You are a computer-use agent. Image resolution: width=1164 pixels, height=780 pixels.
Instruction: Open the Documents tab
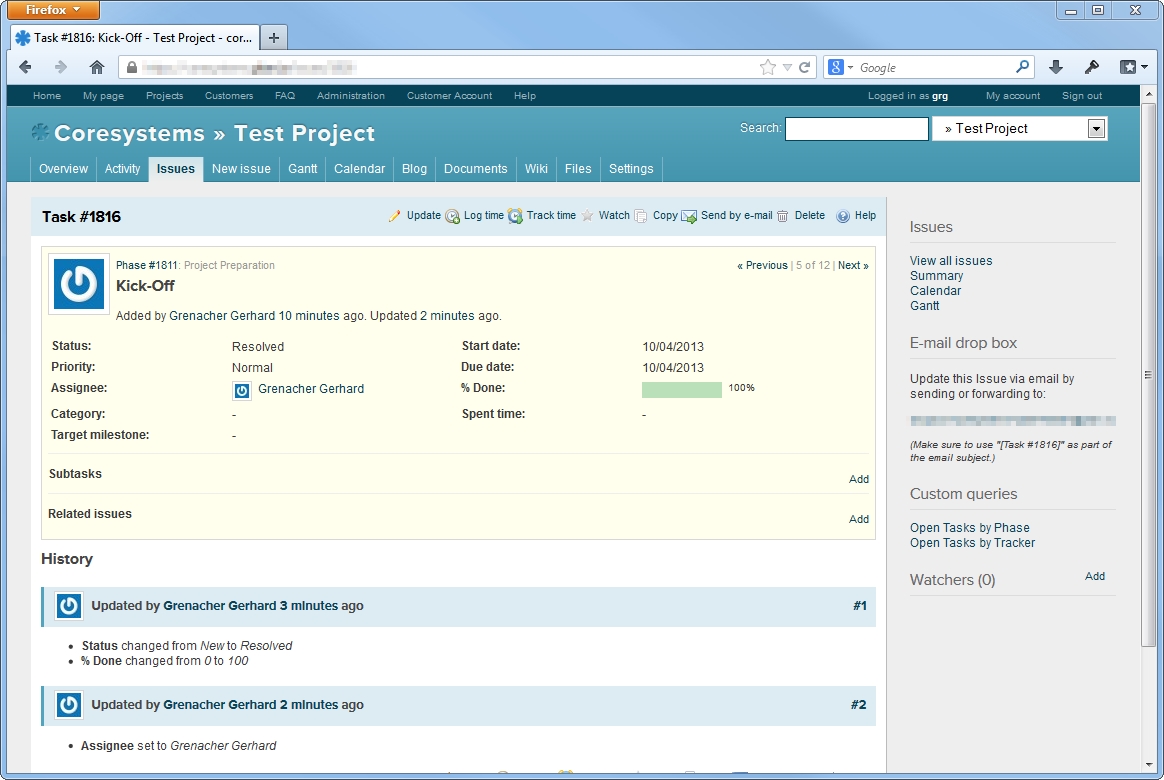click(x=476, y=169)
